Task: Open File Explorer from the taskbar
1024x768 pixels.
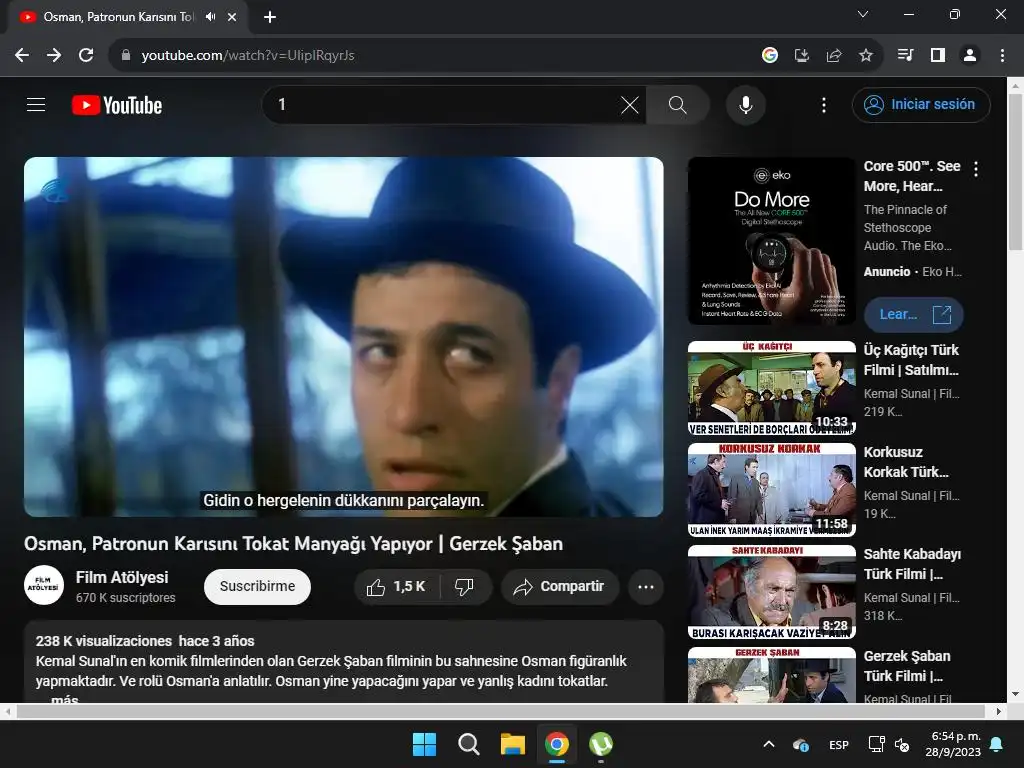Action: [x=513, y=744]
